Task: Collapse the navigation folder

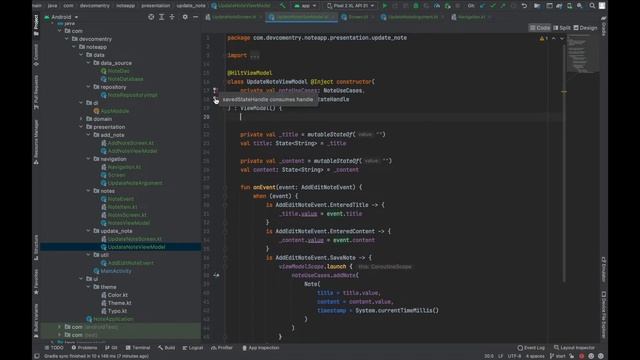Action: pos(89,159)
